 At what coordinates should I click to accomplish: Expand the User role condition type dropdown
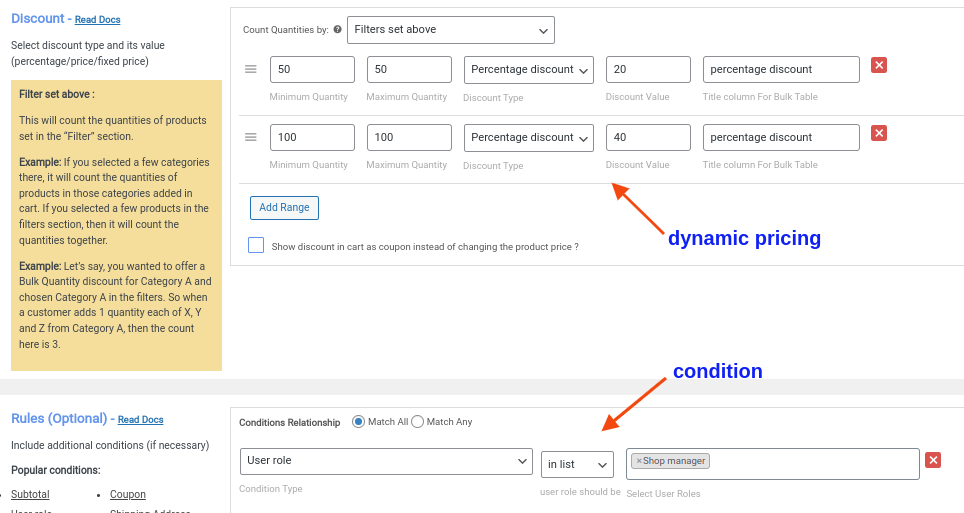point(386,461)
